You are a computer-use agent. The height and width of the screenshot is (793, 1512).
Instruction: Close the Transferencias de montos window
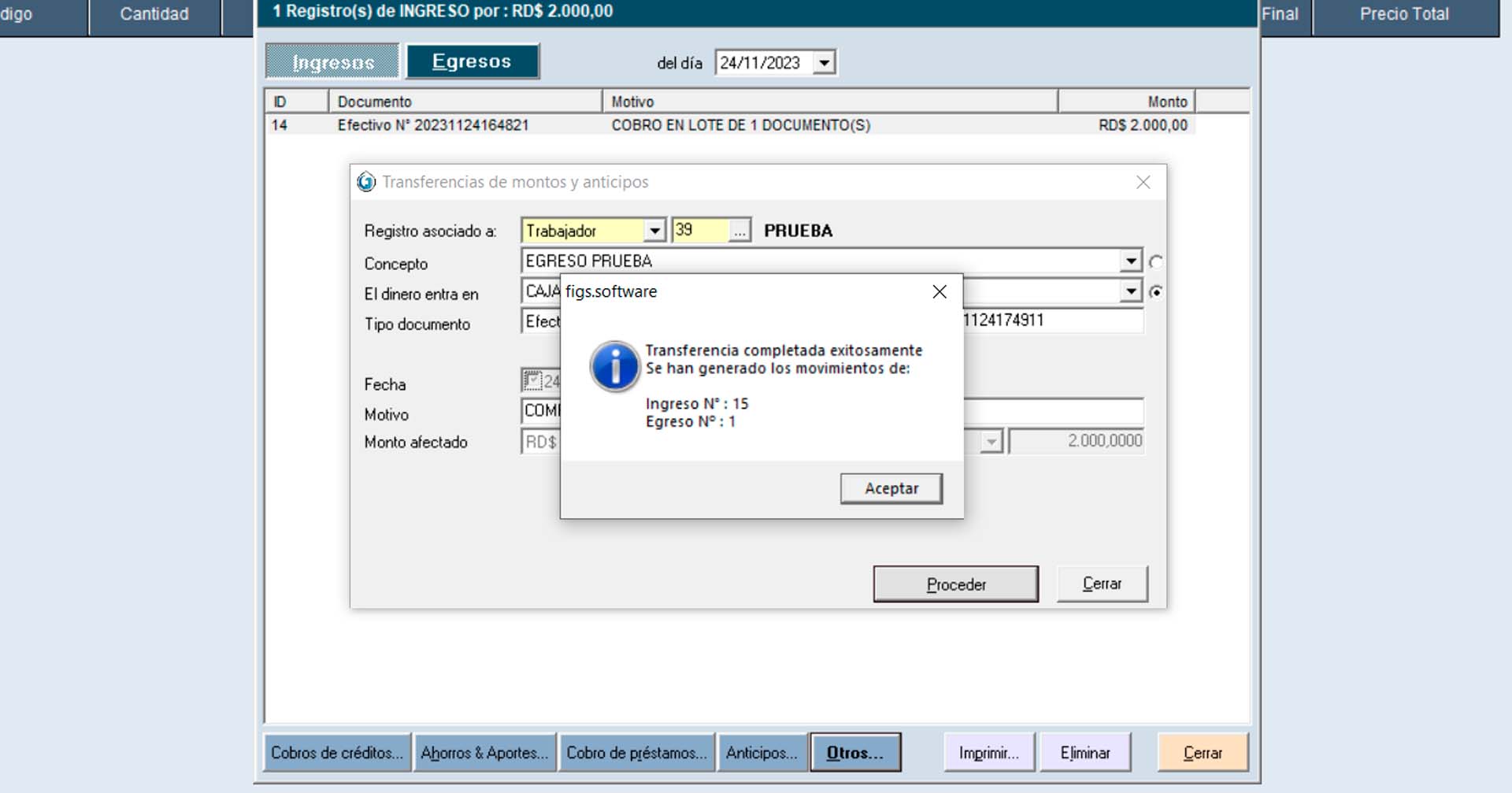pyautogui.click(x=1143, y=182)
